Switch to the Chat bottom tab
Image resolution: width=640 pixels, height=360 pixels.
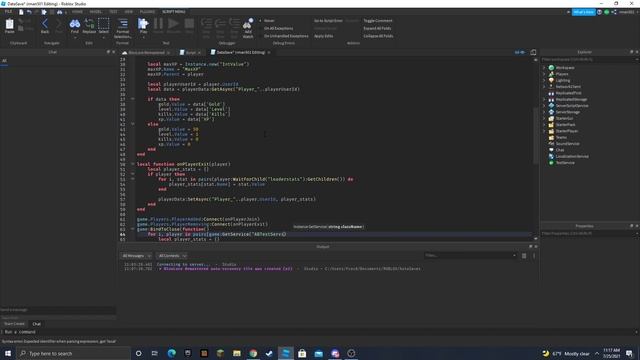(x=36, y=324)
